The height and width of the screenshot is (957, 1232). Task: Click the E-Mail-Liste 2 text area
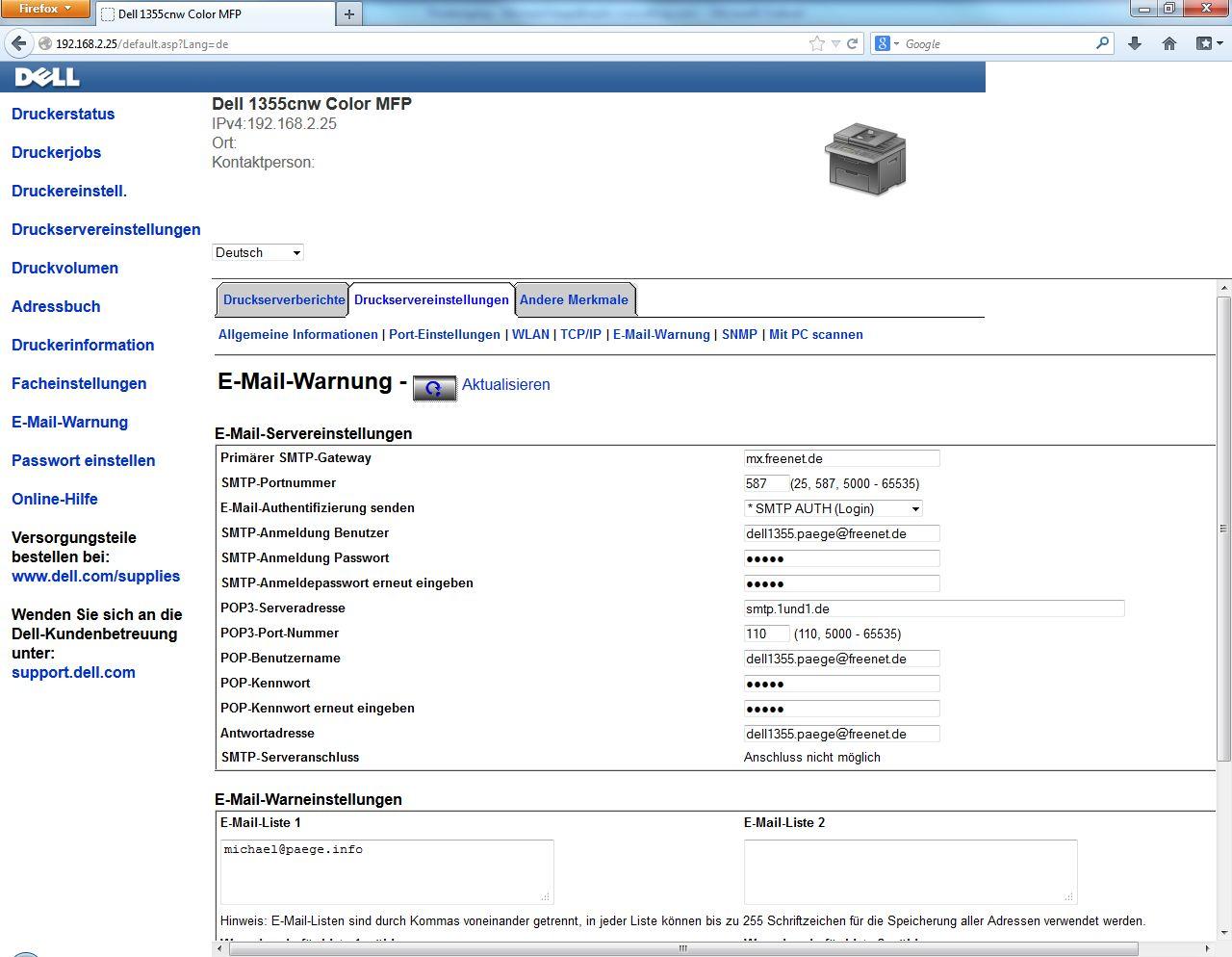click(910, 871)
